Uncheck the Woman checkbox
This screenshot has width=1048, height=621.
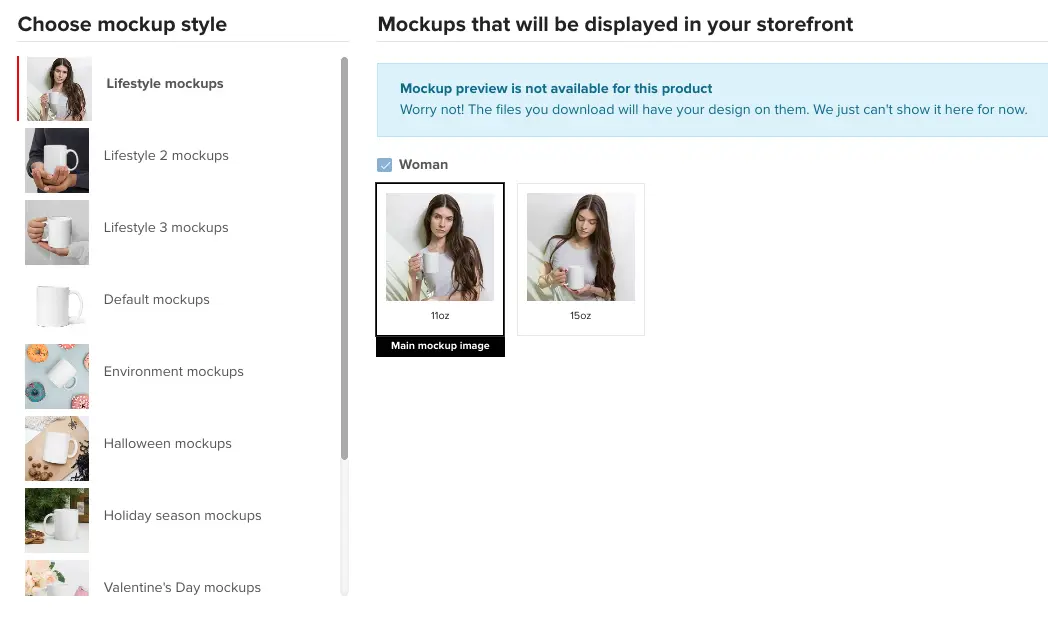click(385, 165)
